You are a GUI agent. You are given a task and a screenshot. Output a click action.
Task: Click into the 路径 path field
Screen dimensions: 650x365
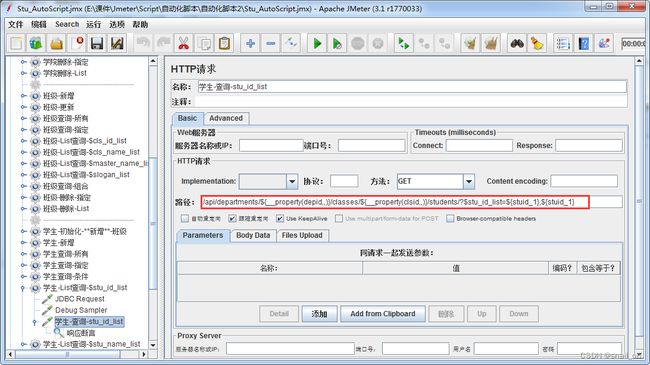[411, 202]
